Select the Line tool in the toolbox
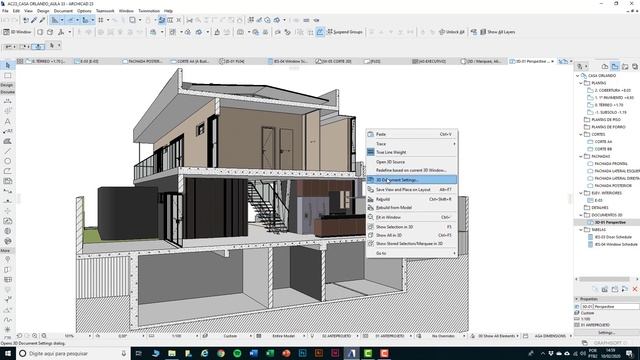Viewport: 640px width, 360px height. pyautogui.click(x=7, y=151)
